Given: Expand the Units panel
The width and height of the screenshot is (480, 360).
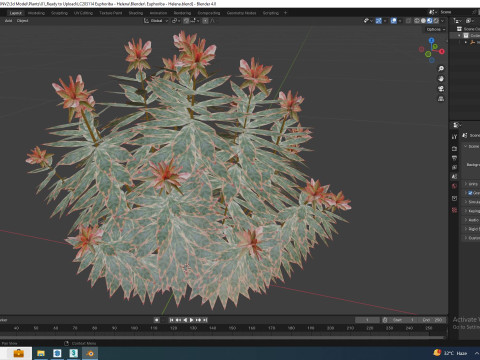Looking at the screenshot, I should (466, 184).
